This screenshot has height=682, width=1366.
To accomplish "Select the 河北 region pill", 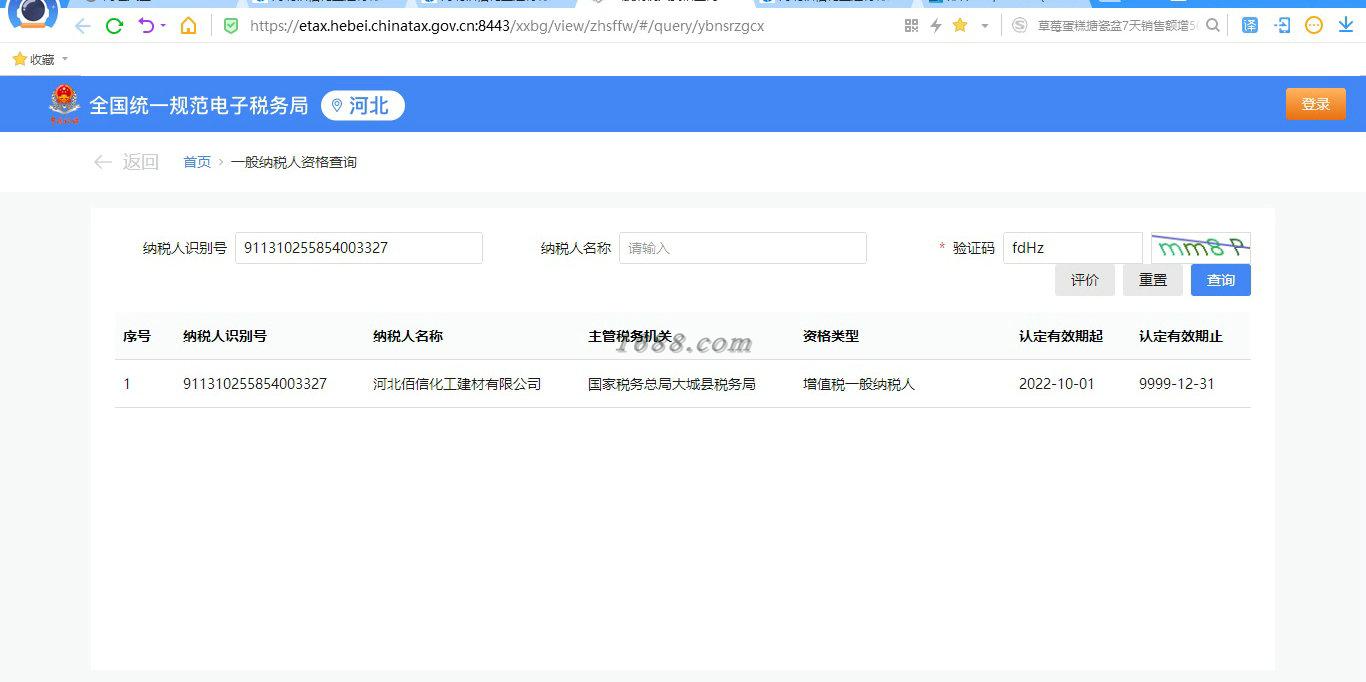I will (363, 105).
